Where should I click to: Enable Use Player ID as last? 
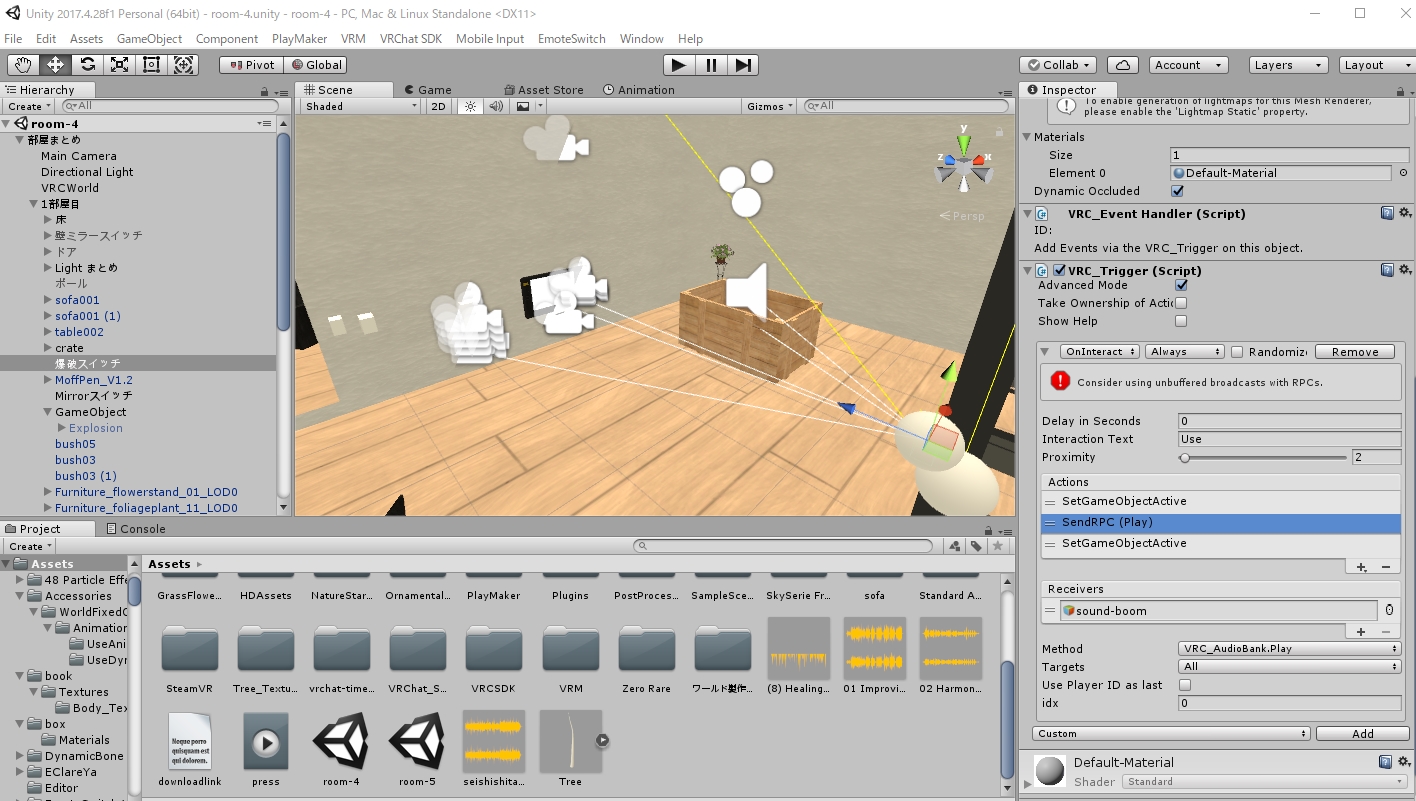click(1185, 685)
